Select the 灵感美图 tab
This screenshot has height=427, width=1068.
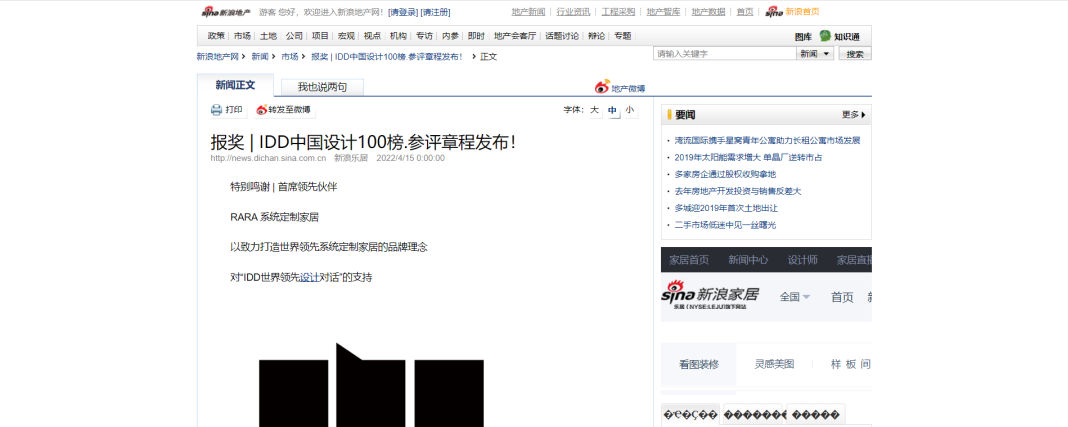click(774, 364)
